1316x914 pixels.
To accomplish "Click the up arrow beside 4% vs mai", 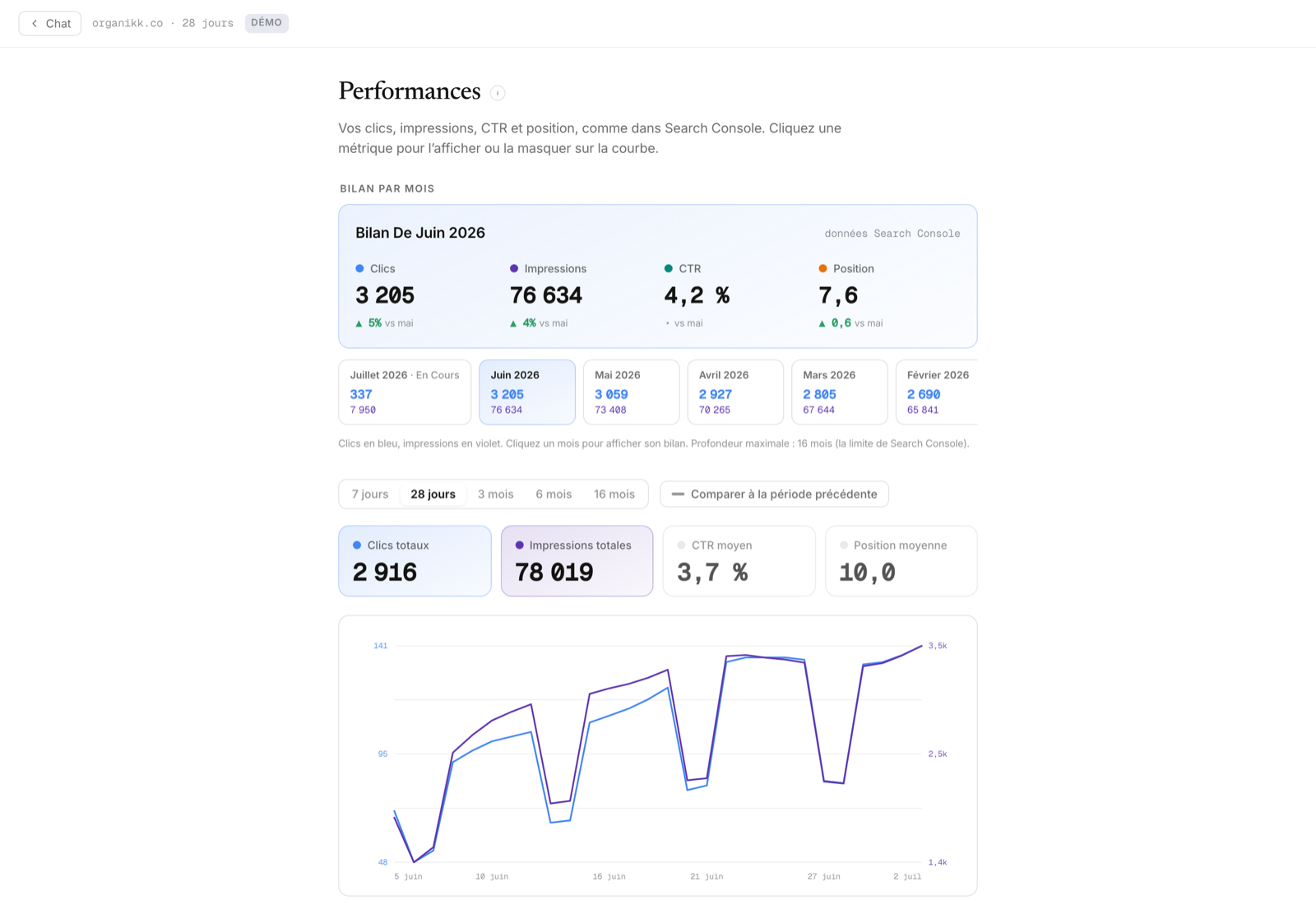I will point(513,324).
